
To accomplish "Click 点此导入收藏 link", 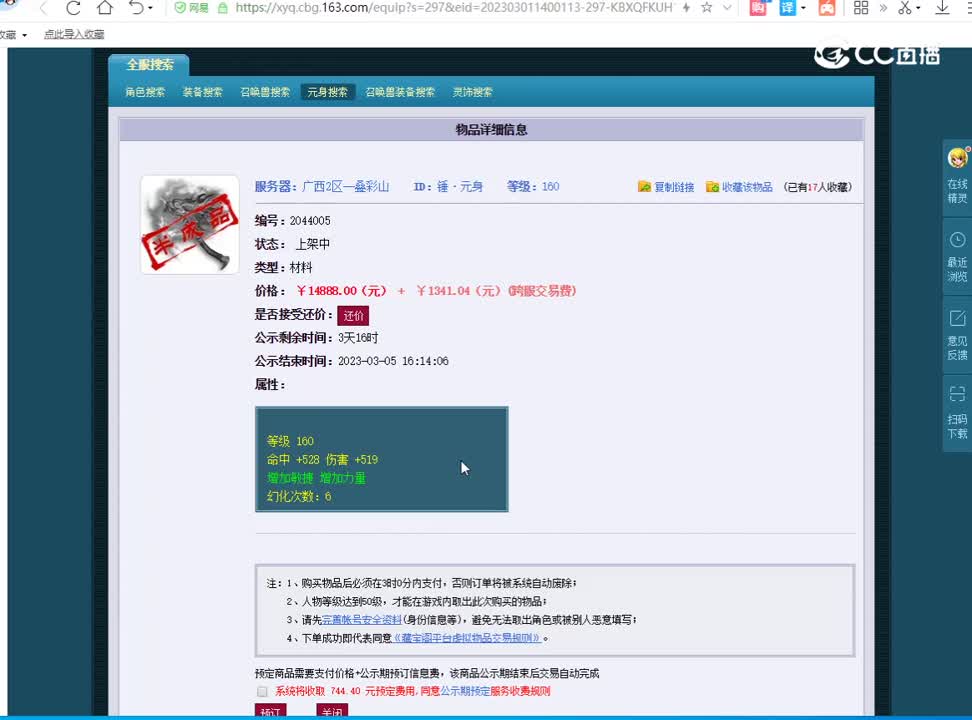I will tap(74, 35).
